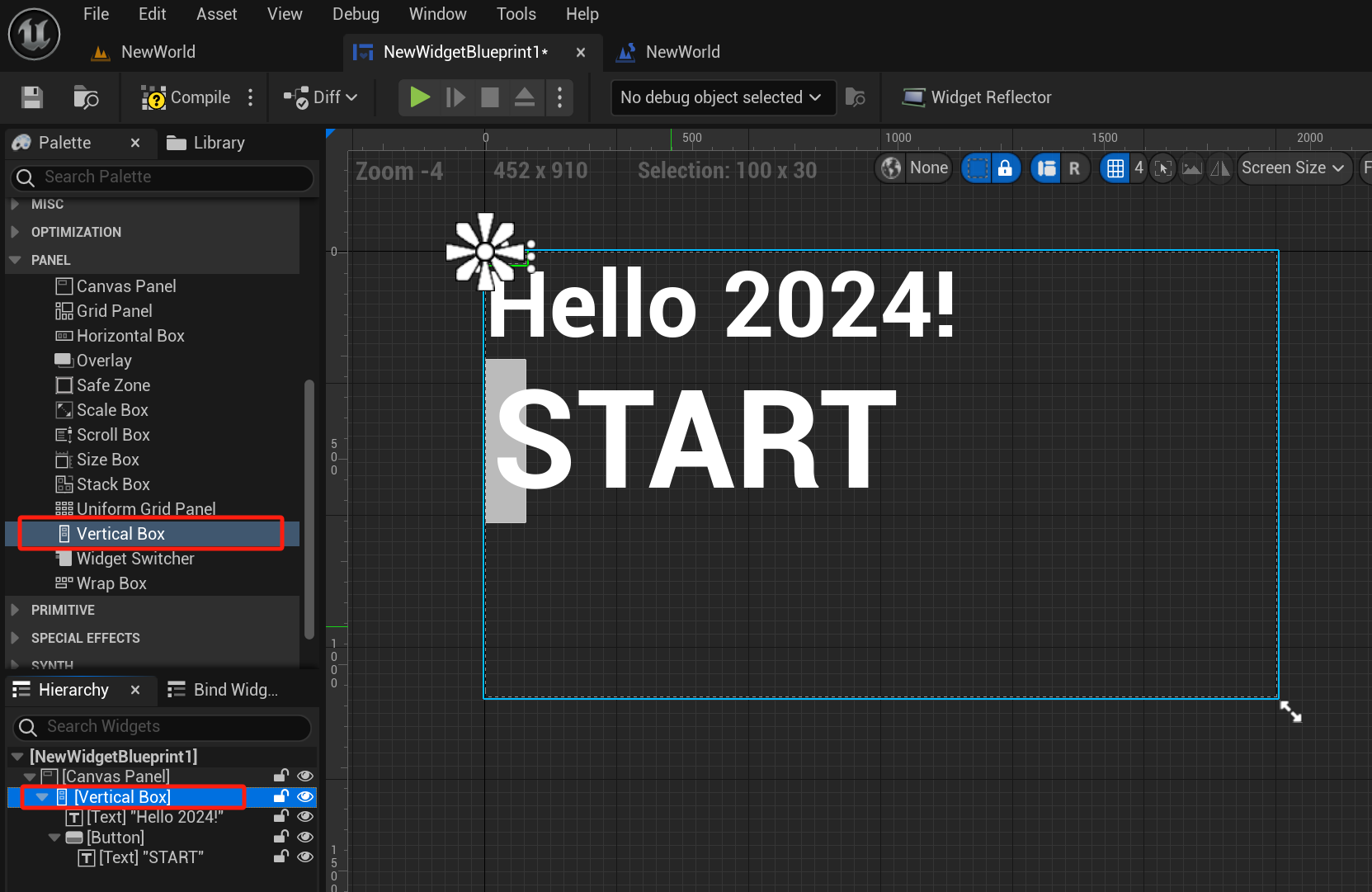Toggle visibility eye for Button row

305,837
